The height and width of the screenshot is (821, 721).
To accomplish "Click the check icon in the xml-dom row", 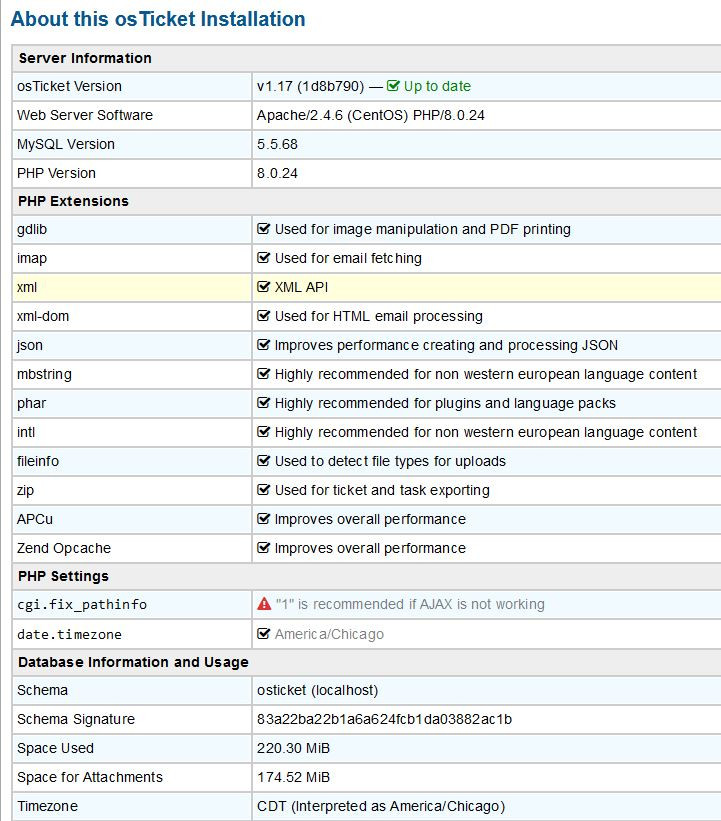I will (264, 316).
